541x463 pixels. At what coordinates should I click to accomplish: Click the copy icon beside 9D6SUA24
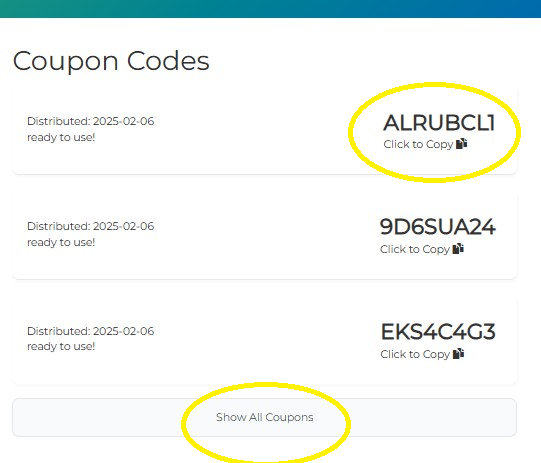pos(458,248)
